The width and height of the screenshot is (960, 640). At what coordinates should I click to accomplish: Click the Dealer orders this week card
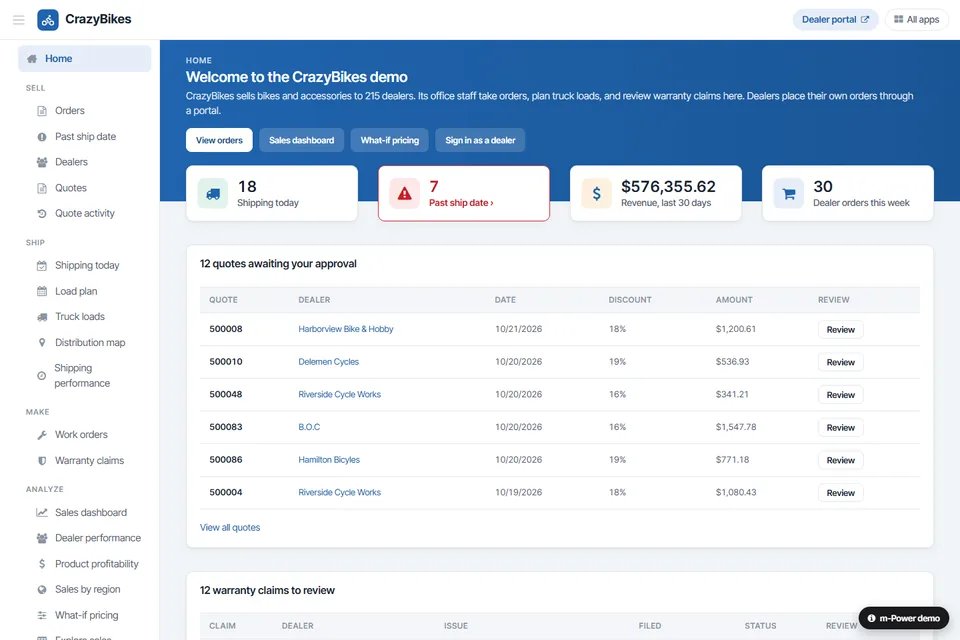848,194
